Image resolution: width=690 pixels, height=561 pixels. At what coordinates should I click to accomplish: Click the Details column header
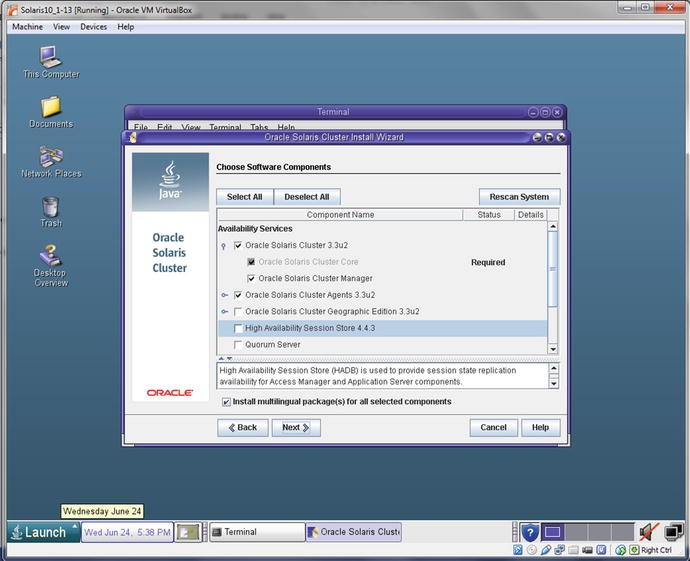[x=531, y=215]
